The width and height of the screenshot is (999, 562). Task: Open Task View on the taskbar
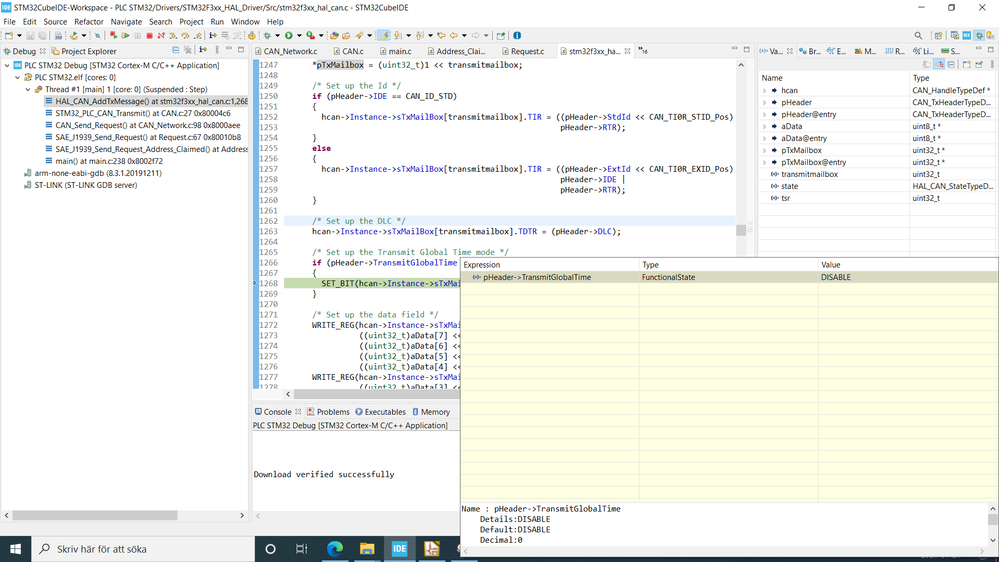click(x=301, y=549)
